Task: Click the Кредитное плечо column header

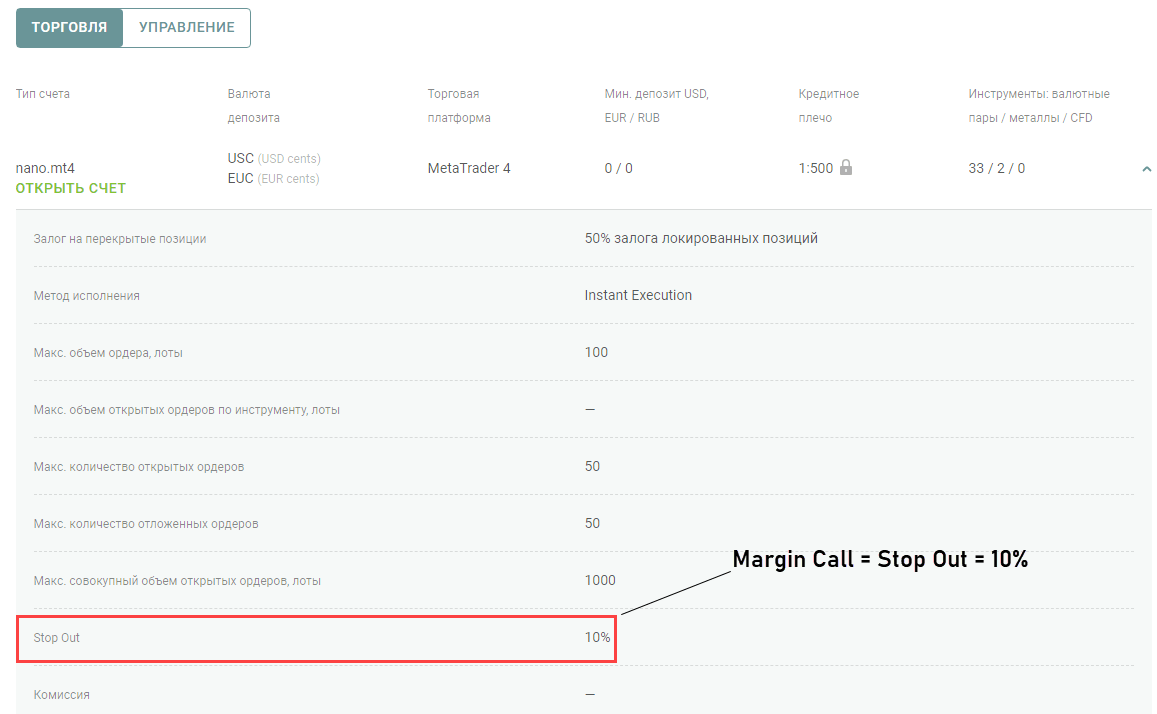Action: pos(828,105)
